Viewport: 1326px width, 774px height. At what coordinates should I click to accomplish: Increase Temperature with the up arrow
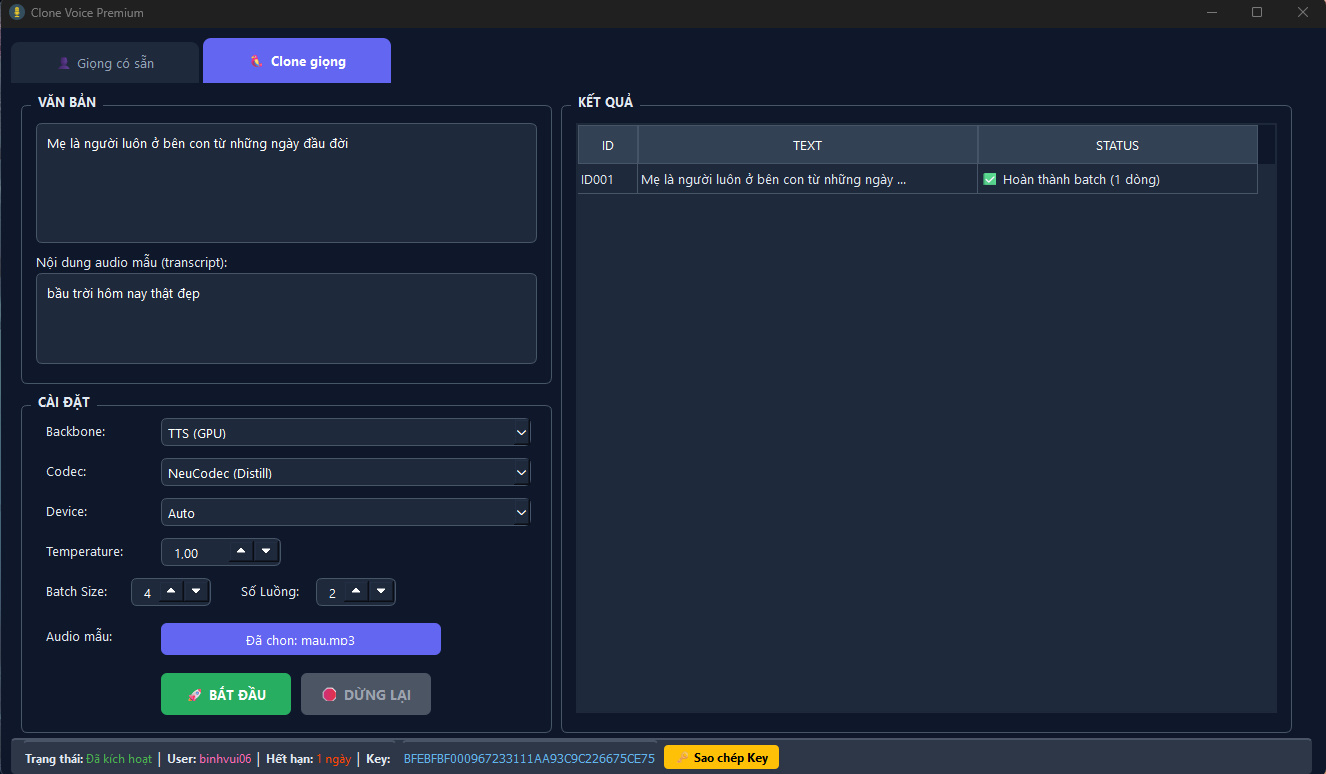241,551
